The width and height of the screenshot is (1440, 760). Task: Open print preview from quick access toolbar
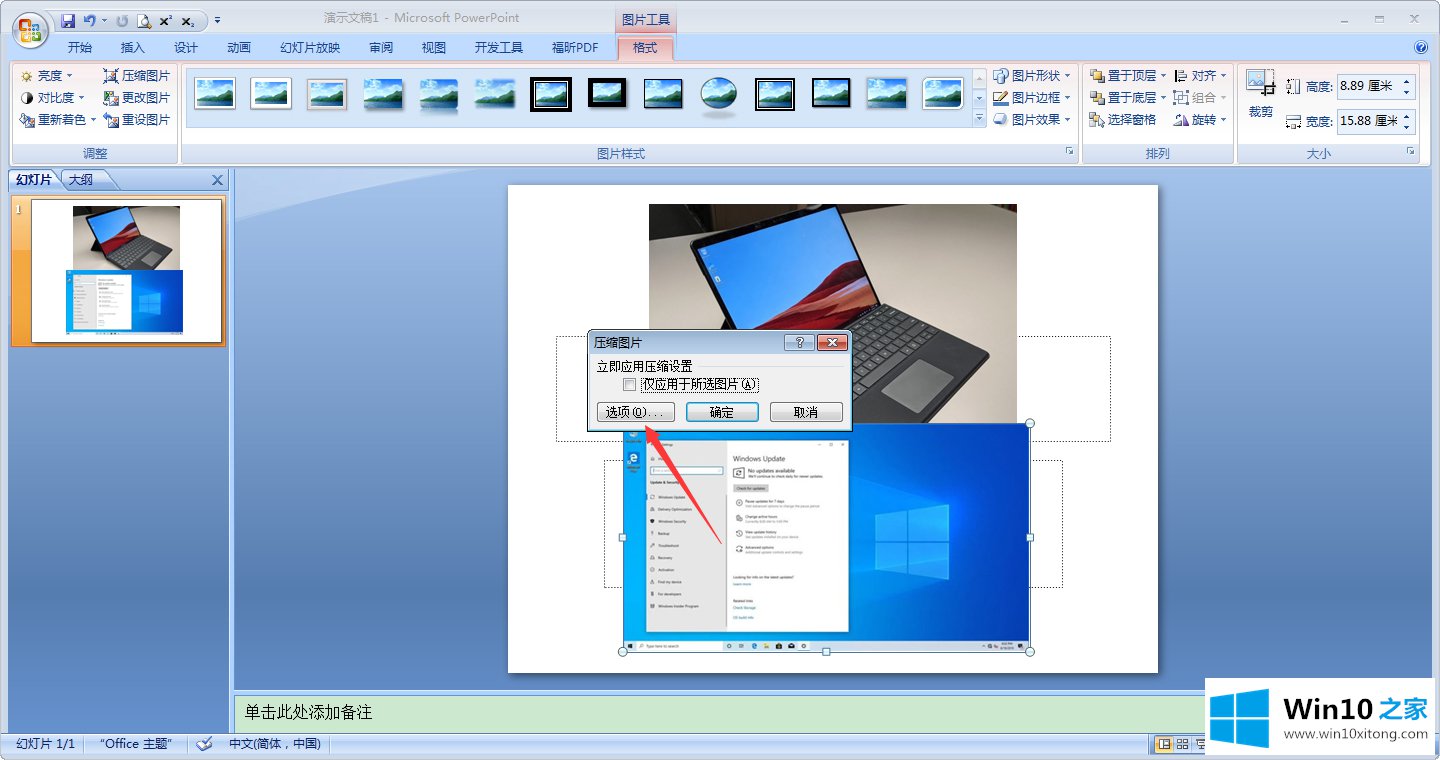144,20
